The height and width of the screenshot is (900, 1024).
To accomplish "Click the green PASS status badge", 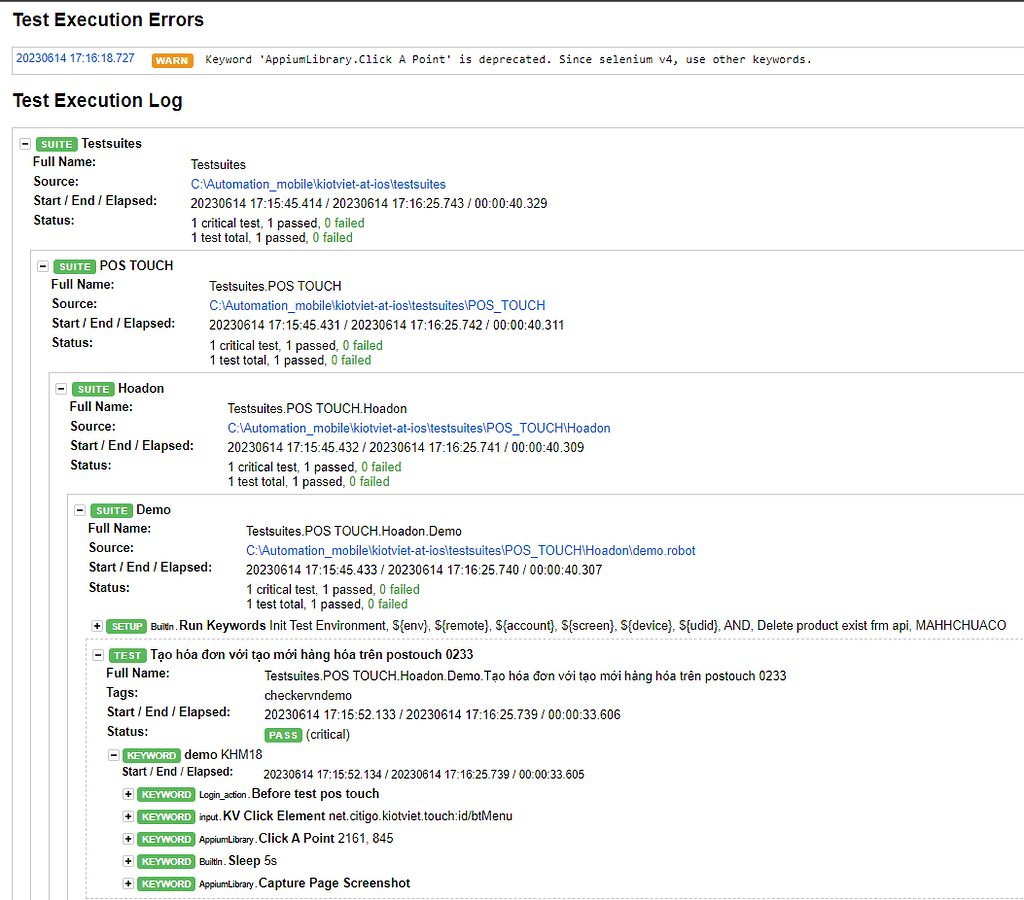I will click(x=283, y=734).
